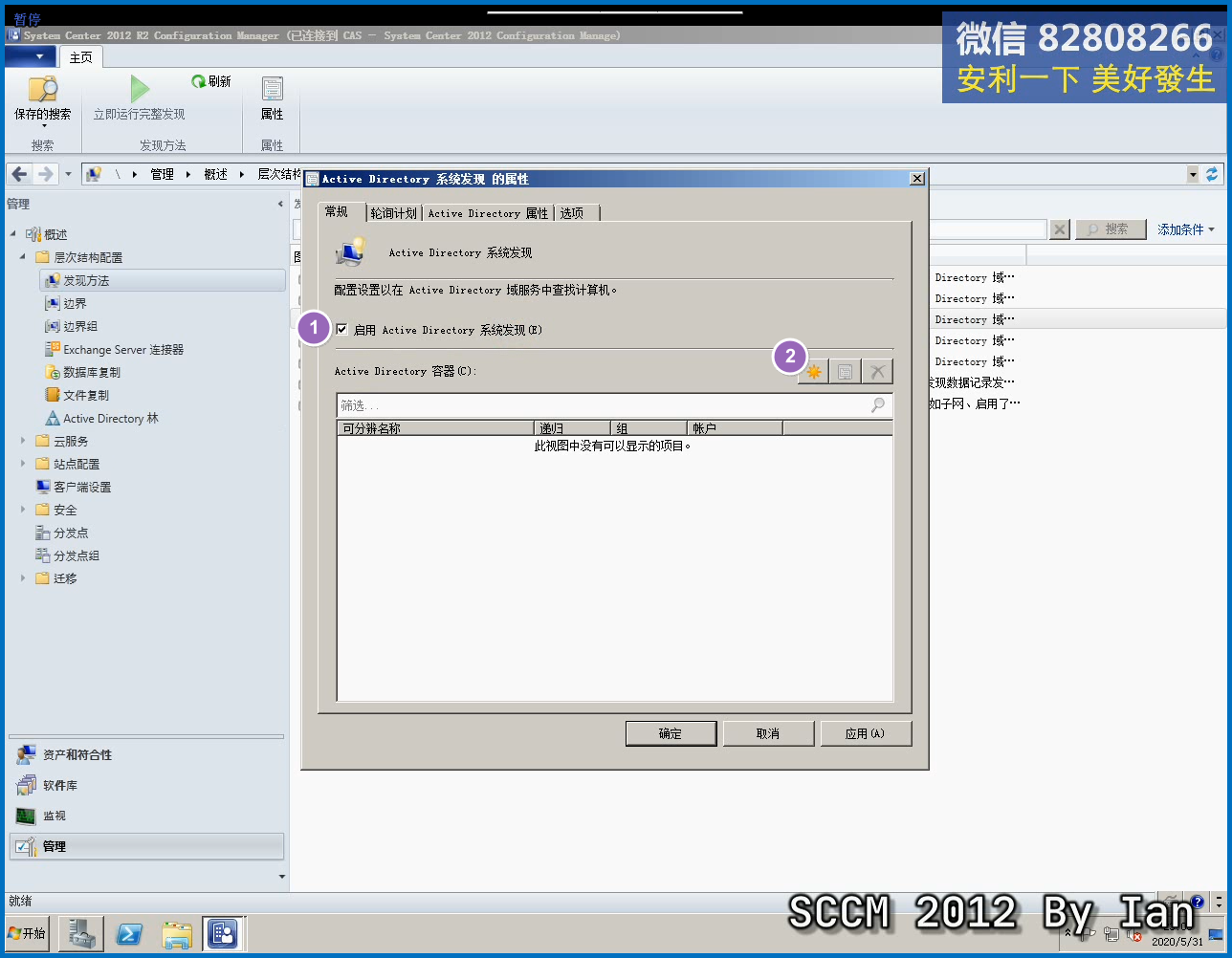Viewport: 1232px width, 958px height.
Task: Click the navigation Forward arrow
Action: (x=45, y=174)
